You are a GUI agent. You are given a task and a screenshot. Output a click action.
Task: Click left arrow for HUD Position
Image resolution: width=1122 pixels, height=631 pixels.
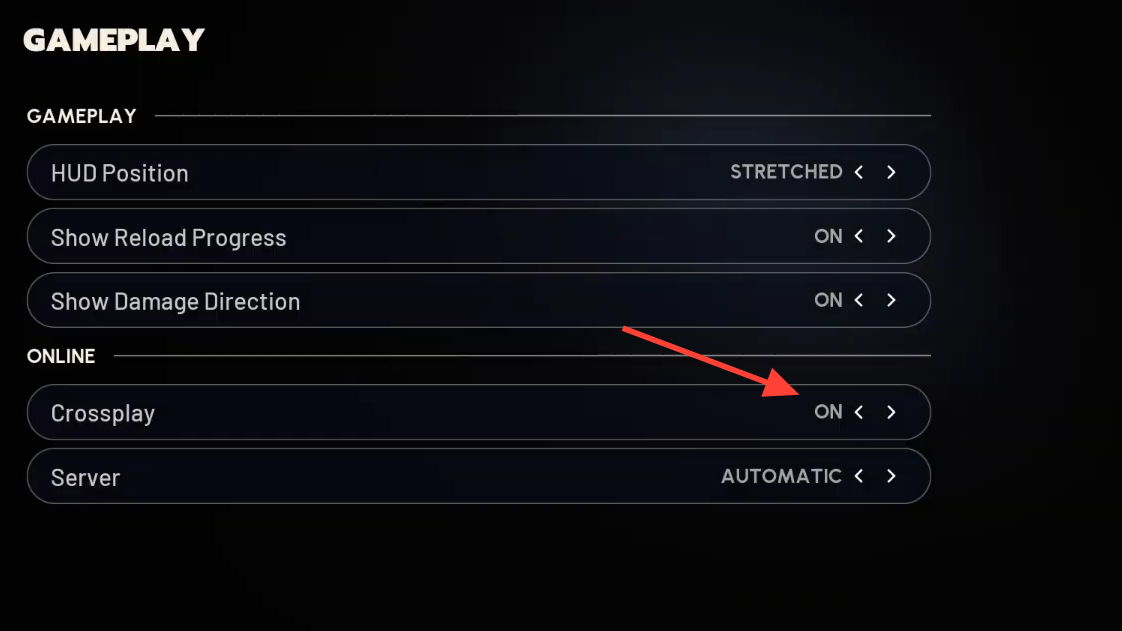click(859, 172)
